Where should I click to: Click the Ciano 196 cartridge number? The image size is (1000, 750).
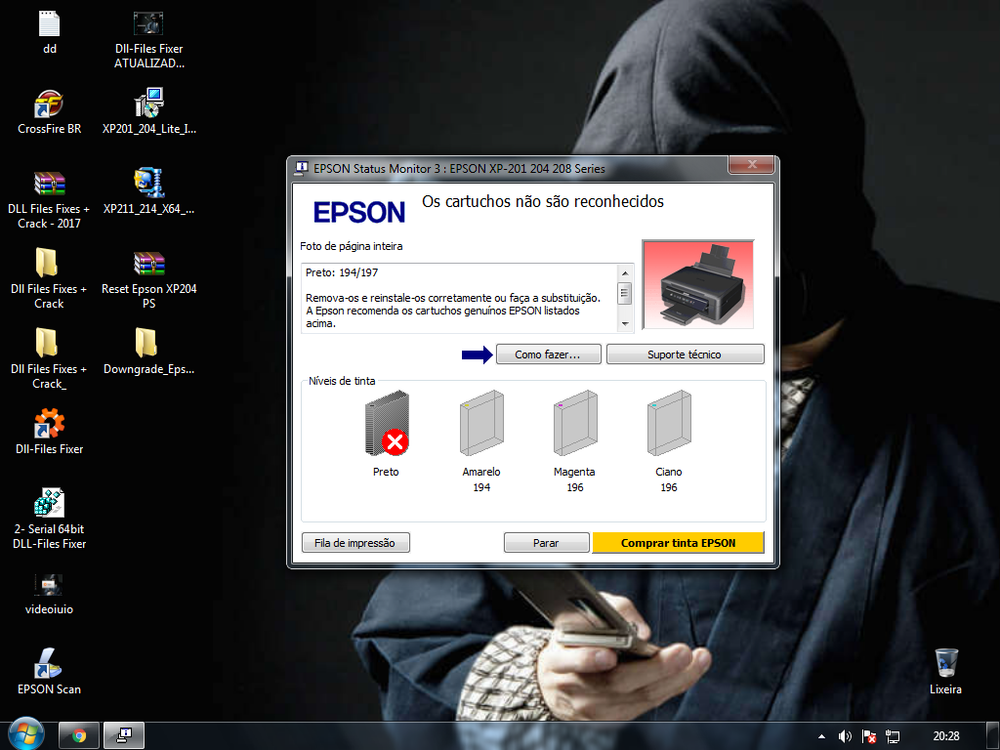click(669, 487)
